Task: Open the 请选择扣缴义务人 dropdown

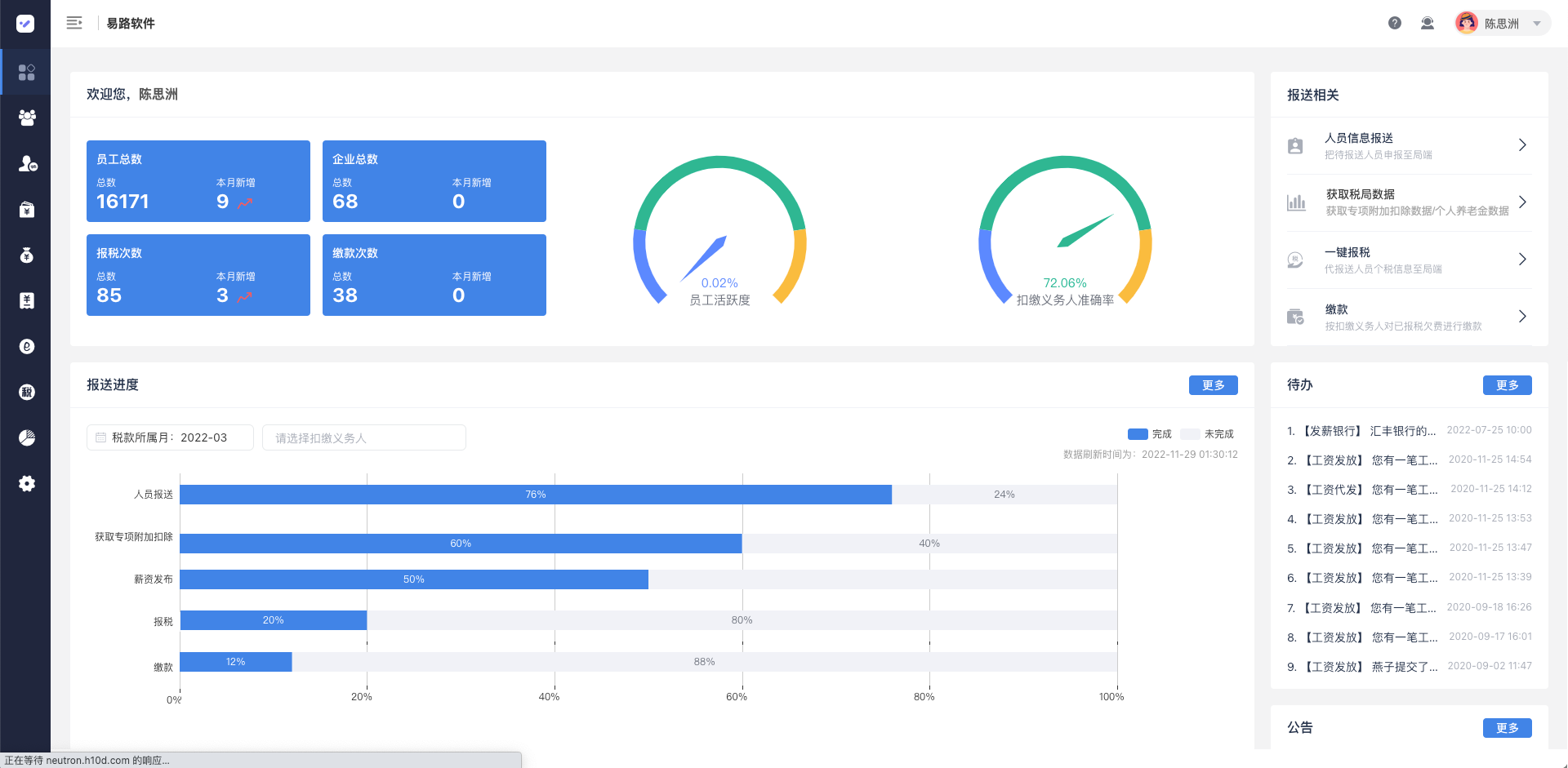Action: coord(363,437)
